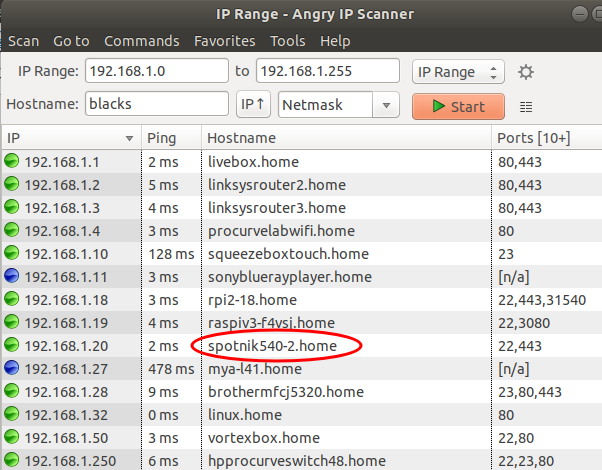Image resolution: width=602 pixels, height=470 pixels.
Task: Open the Tools menu
Action: 288,41
